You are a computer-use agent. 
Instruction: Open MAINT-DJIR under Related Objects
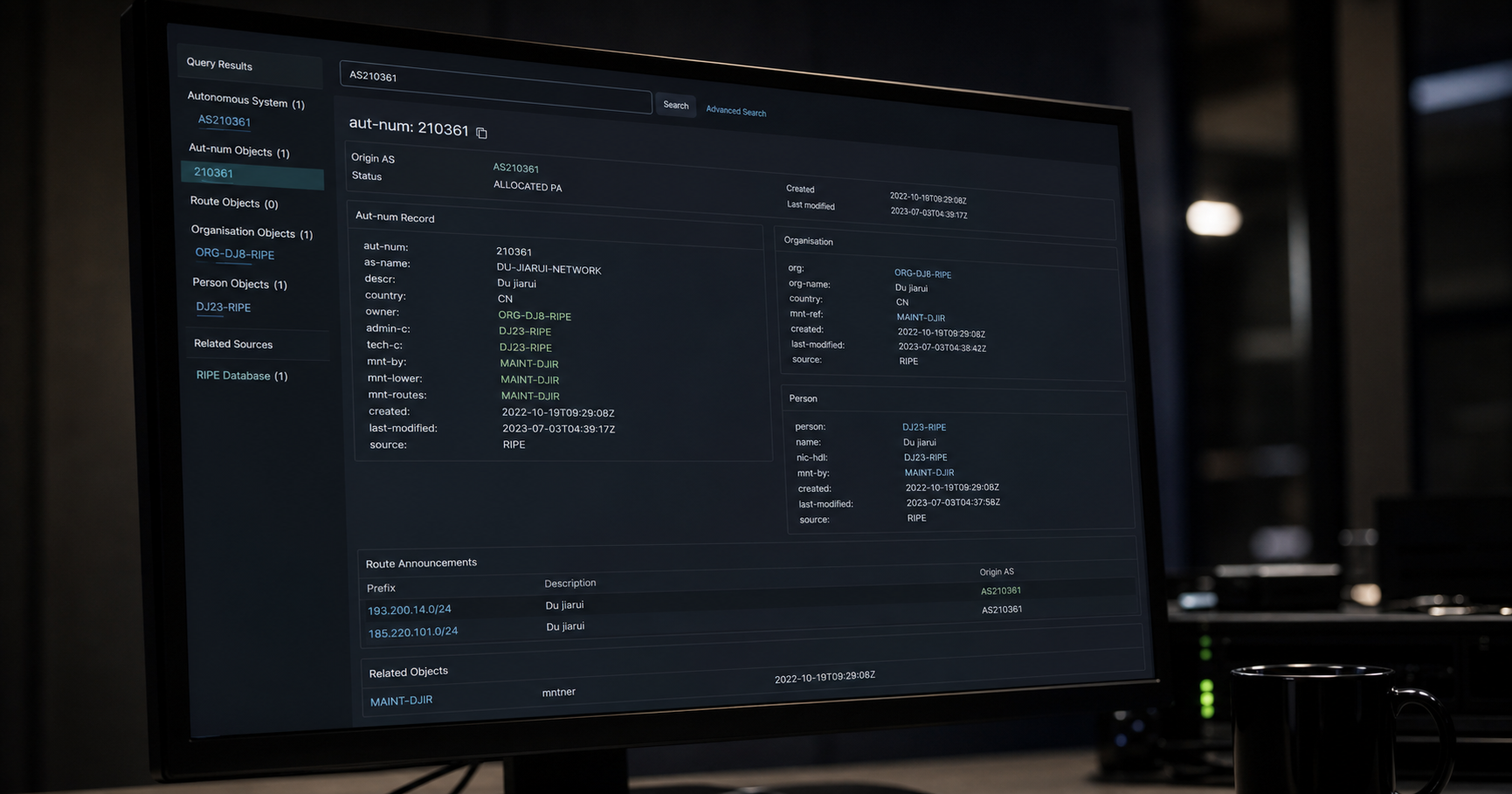[401, 701]
